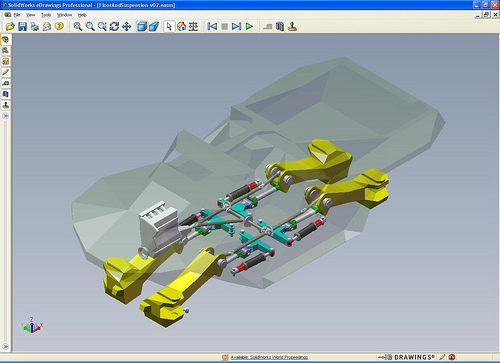Toggle Perspective view icon in toolbar
Viewport: 500px width, 363px height.
[x=154, y=26]
